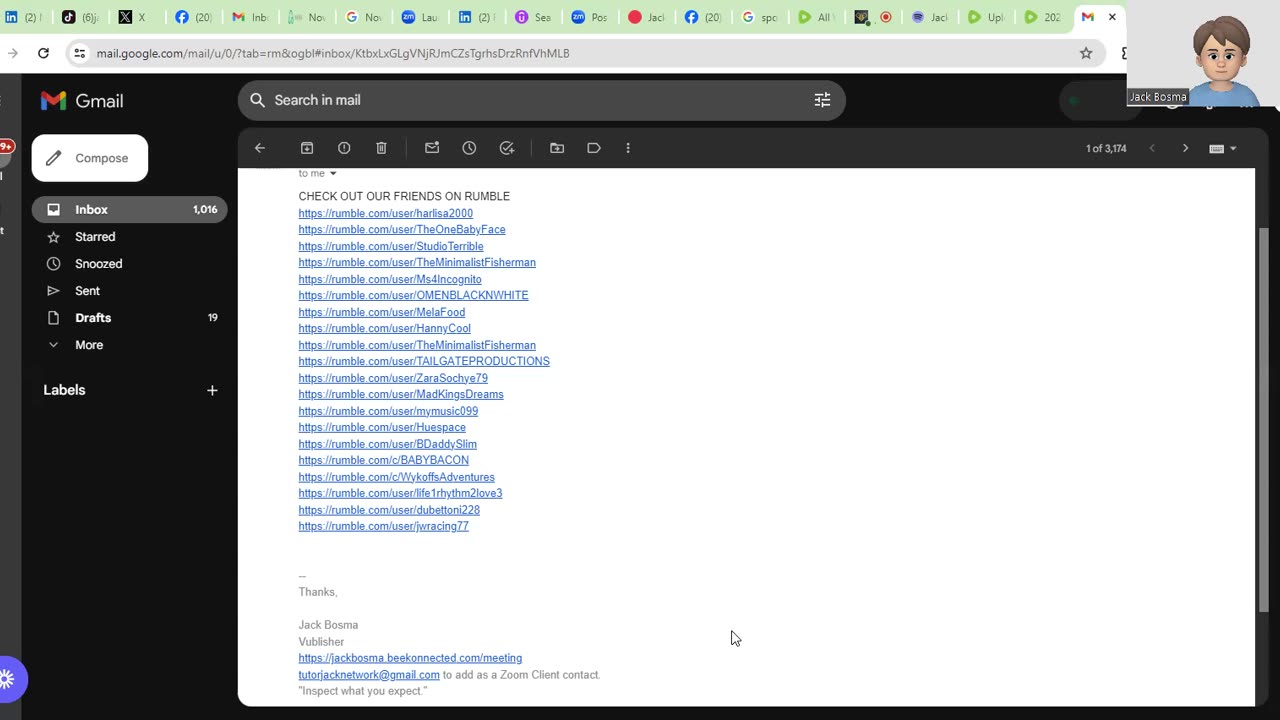The width and height of the screenshot is (1280, 720).
Task: Open the mymusic099 Rumble link
Action: (388, 411)
